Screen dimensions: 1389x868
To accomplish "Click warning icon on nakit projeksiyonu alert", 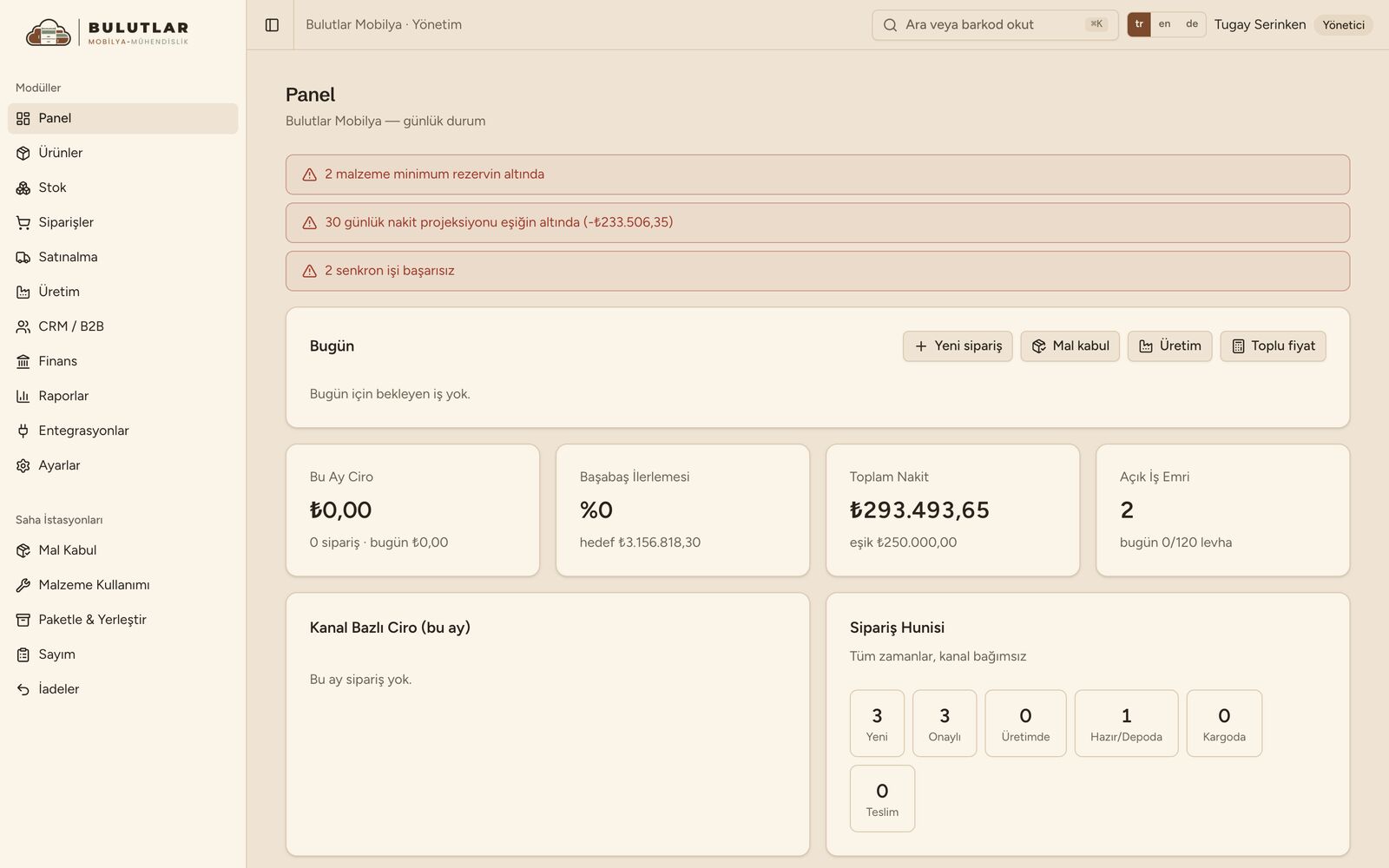I will pyautogui.click(x=309, y=223).
